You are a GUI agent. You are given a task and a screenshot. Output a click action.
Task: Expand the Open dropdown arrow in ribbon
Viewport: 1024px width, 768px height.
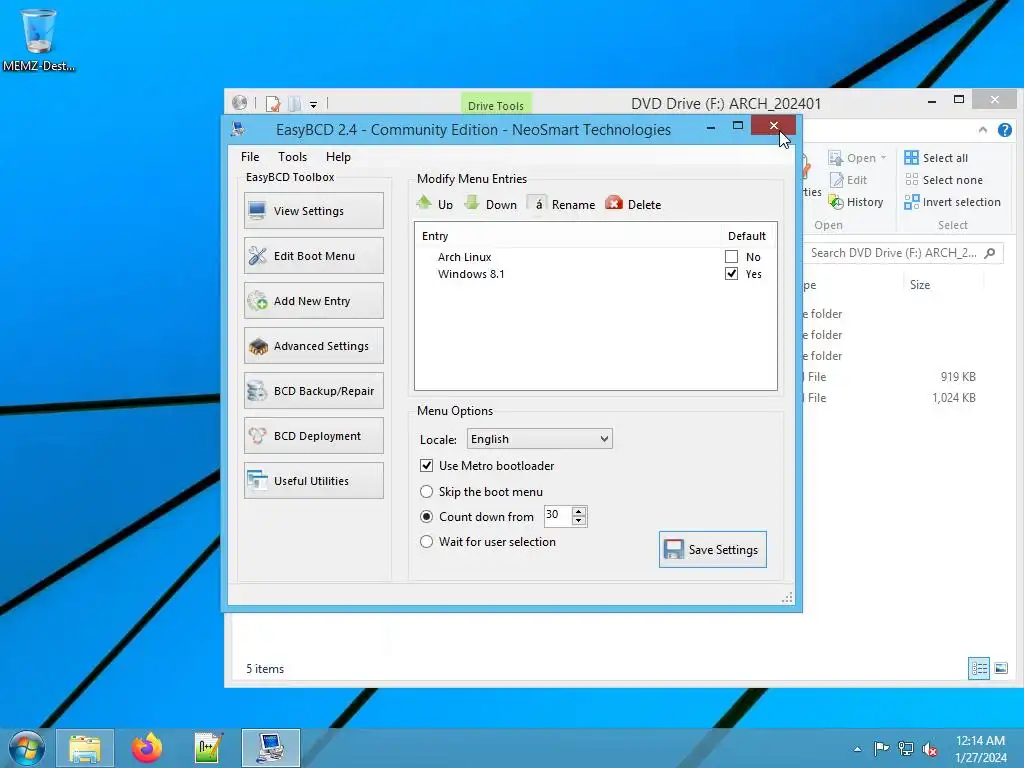[884, 157]
